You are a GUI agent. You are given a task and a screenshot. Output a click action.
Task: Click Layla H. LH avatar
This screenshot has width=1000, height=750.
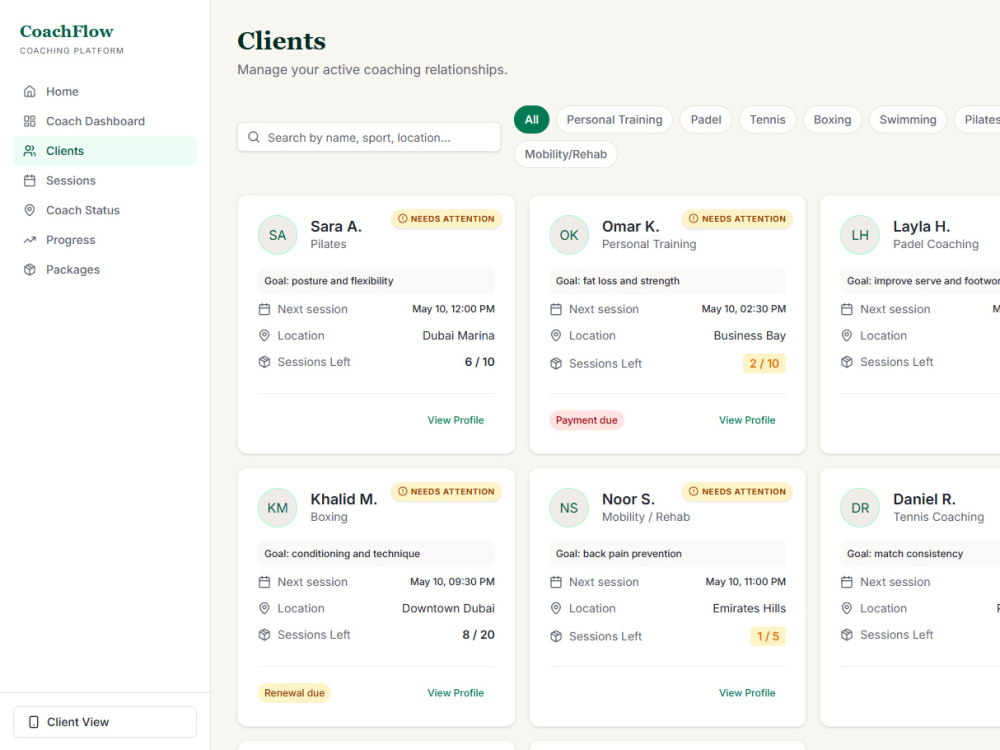(860, 235)
